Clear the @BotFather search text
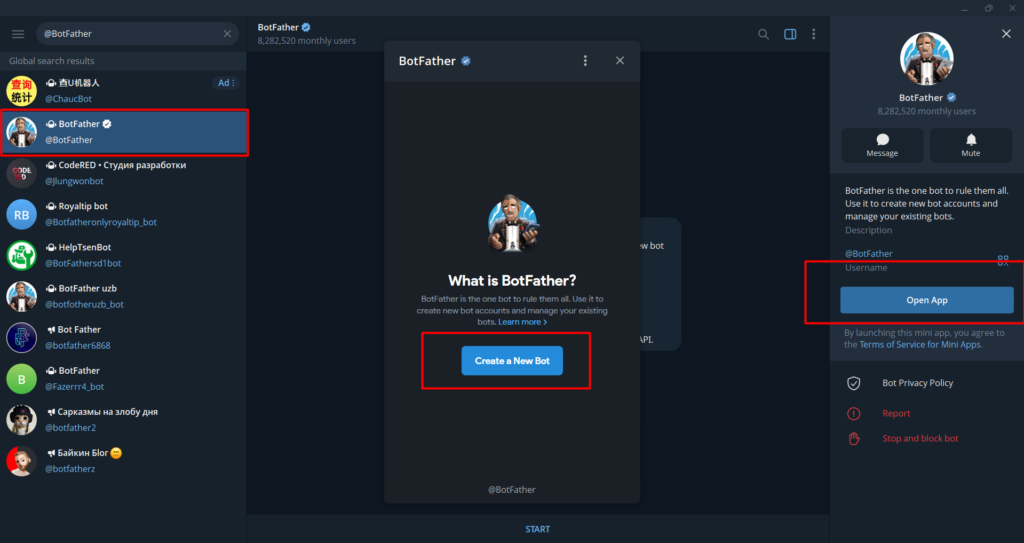This screenshot has height=543, width=1024. [227, 34]
